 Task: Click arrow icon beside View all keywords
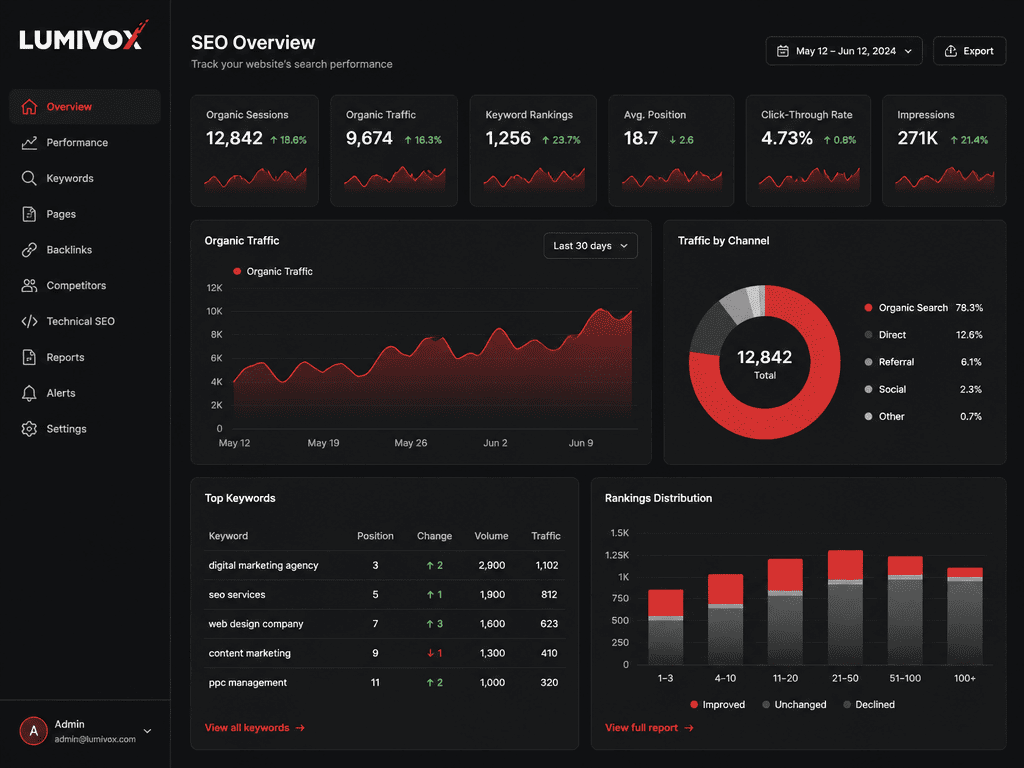point(300,728)
